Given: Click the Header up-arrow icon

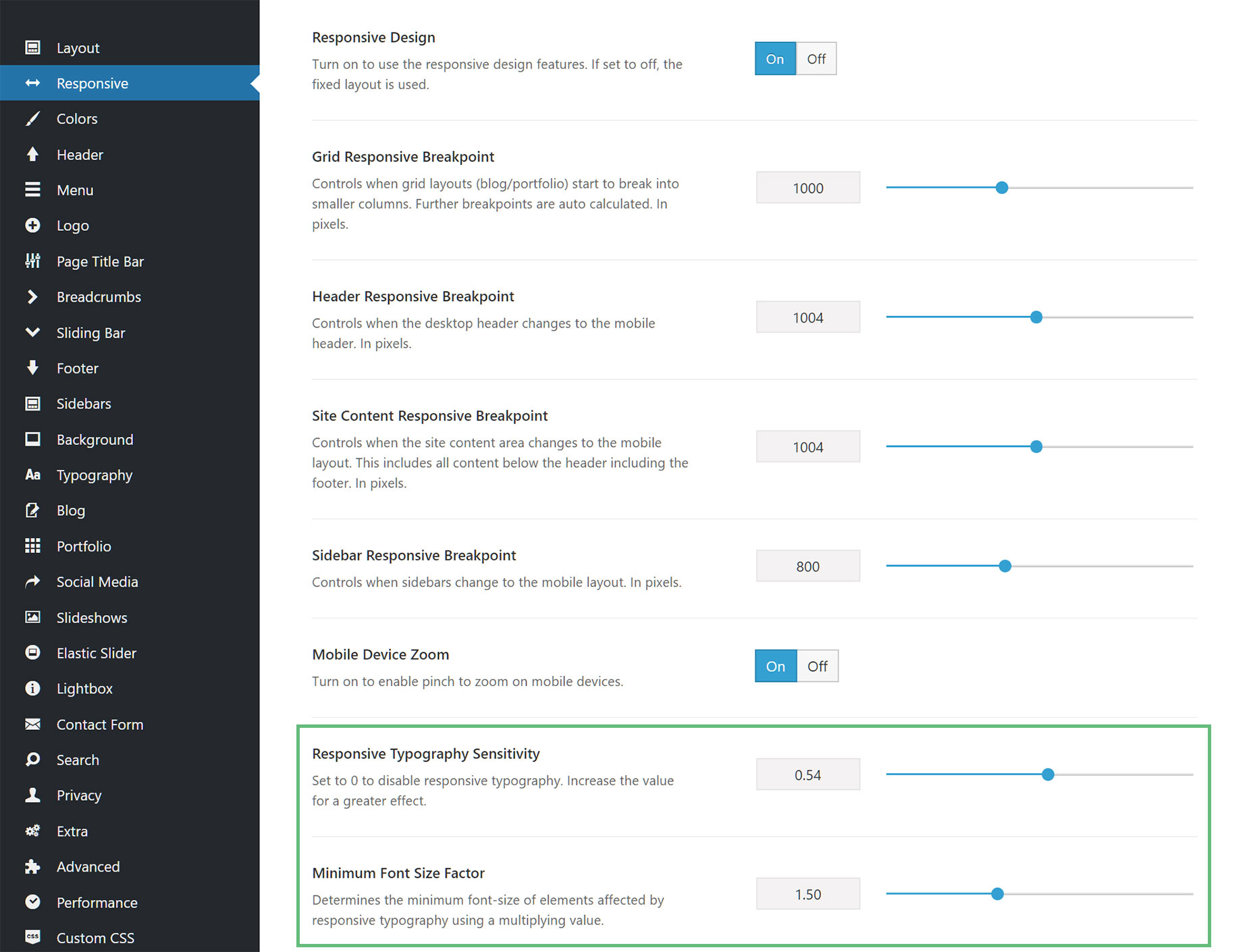Looking at the screenshot, I should click(x=32, y=154).
